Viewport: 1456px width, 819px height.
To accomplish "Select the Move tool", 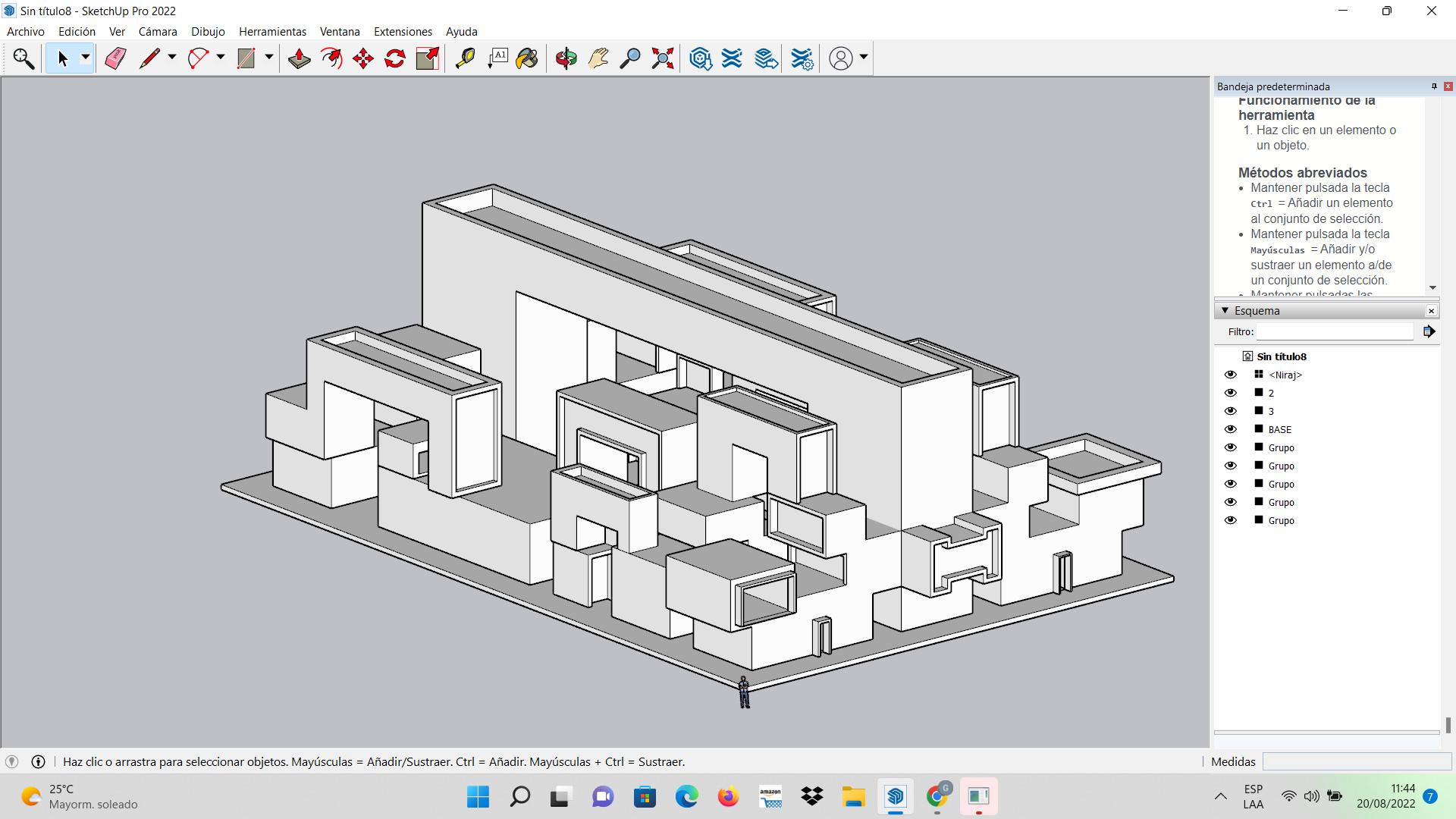I will [x=363, y=58].
